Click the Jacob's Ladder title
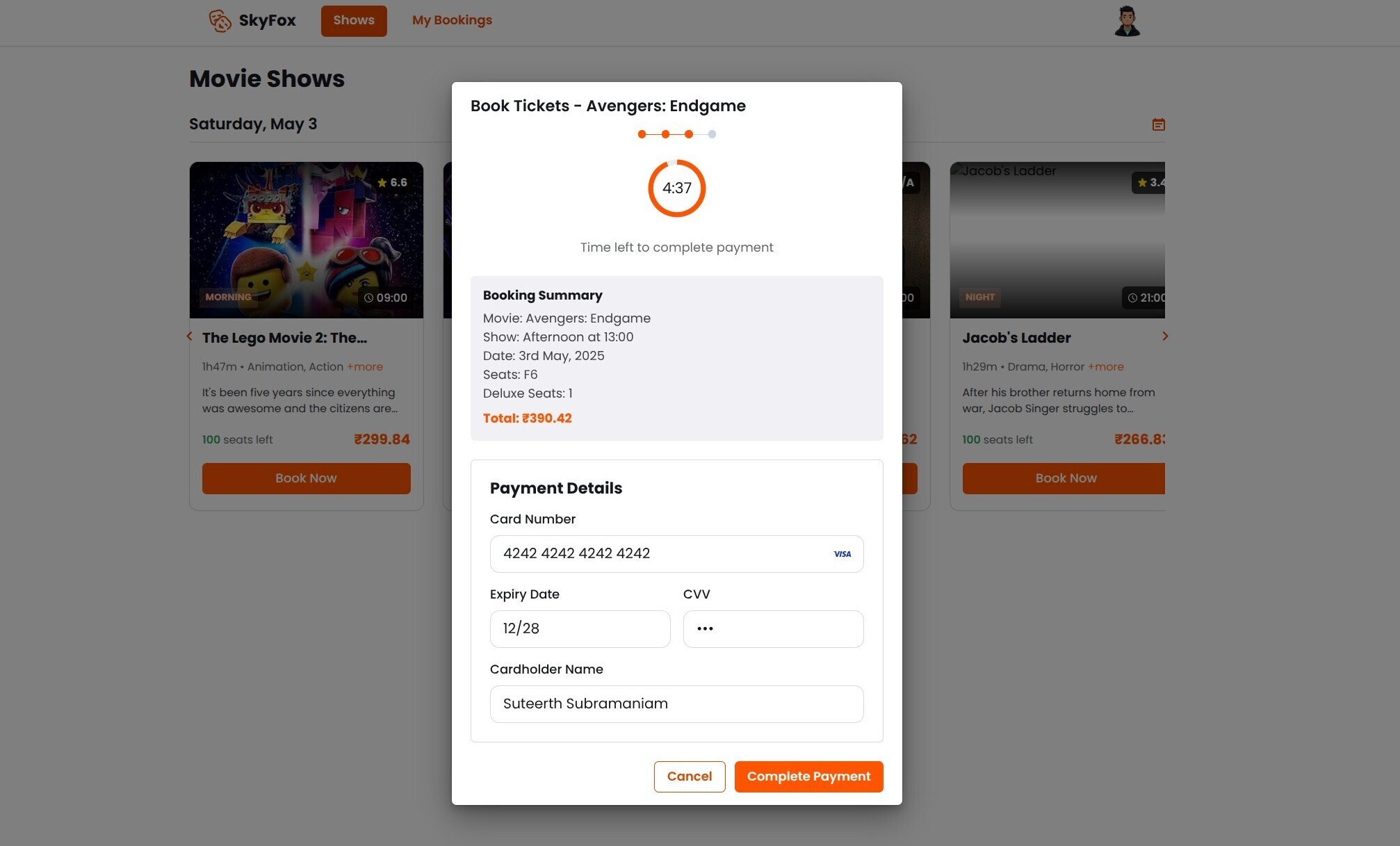The width and height of the screenshot is (1400, 846). (x=1016, y=339)
